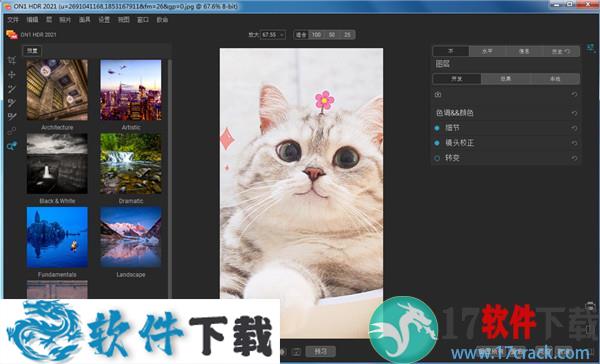Expand the 镜头校正 section label
The image size is (600, 364).
point(459,143)
